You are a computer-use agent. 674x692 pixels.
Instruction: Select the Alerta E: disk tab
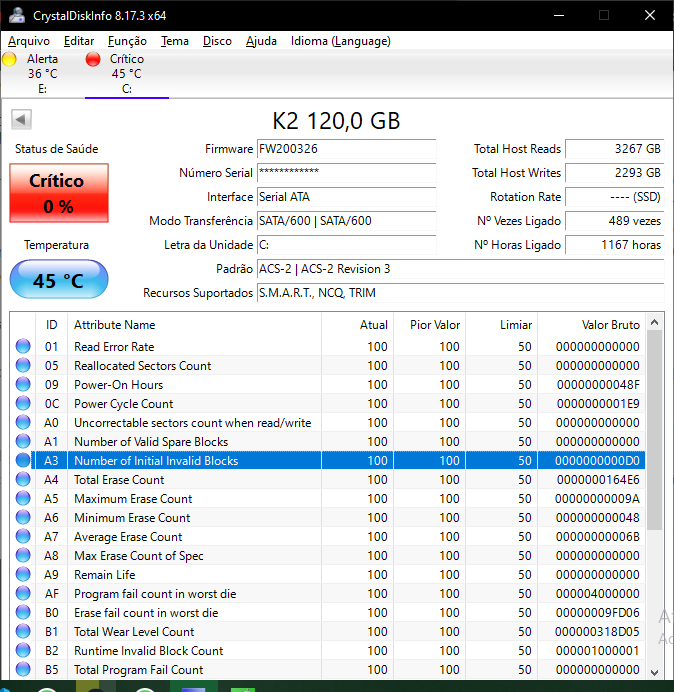(x=42, y=74)
